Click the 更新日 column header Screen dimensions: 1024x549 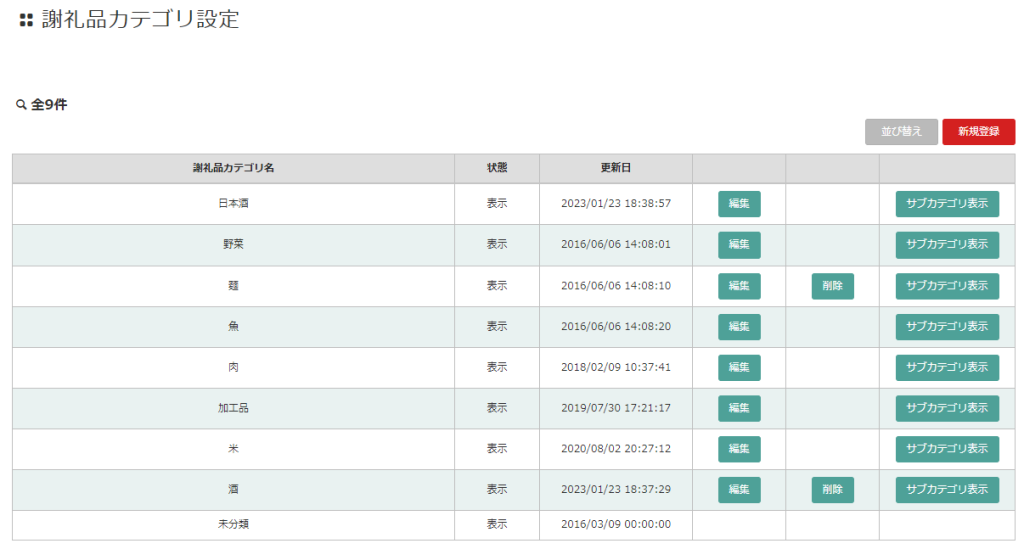click(x=615, y=168)
